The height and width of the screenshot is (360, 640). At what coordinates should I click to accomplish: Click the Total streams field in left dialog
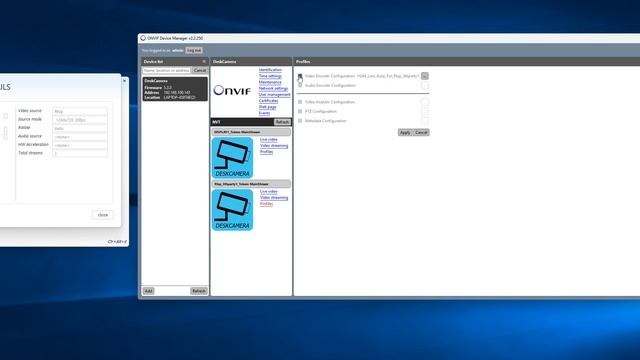[80, 153]
